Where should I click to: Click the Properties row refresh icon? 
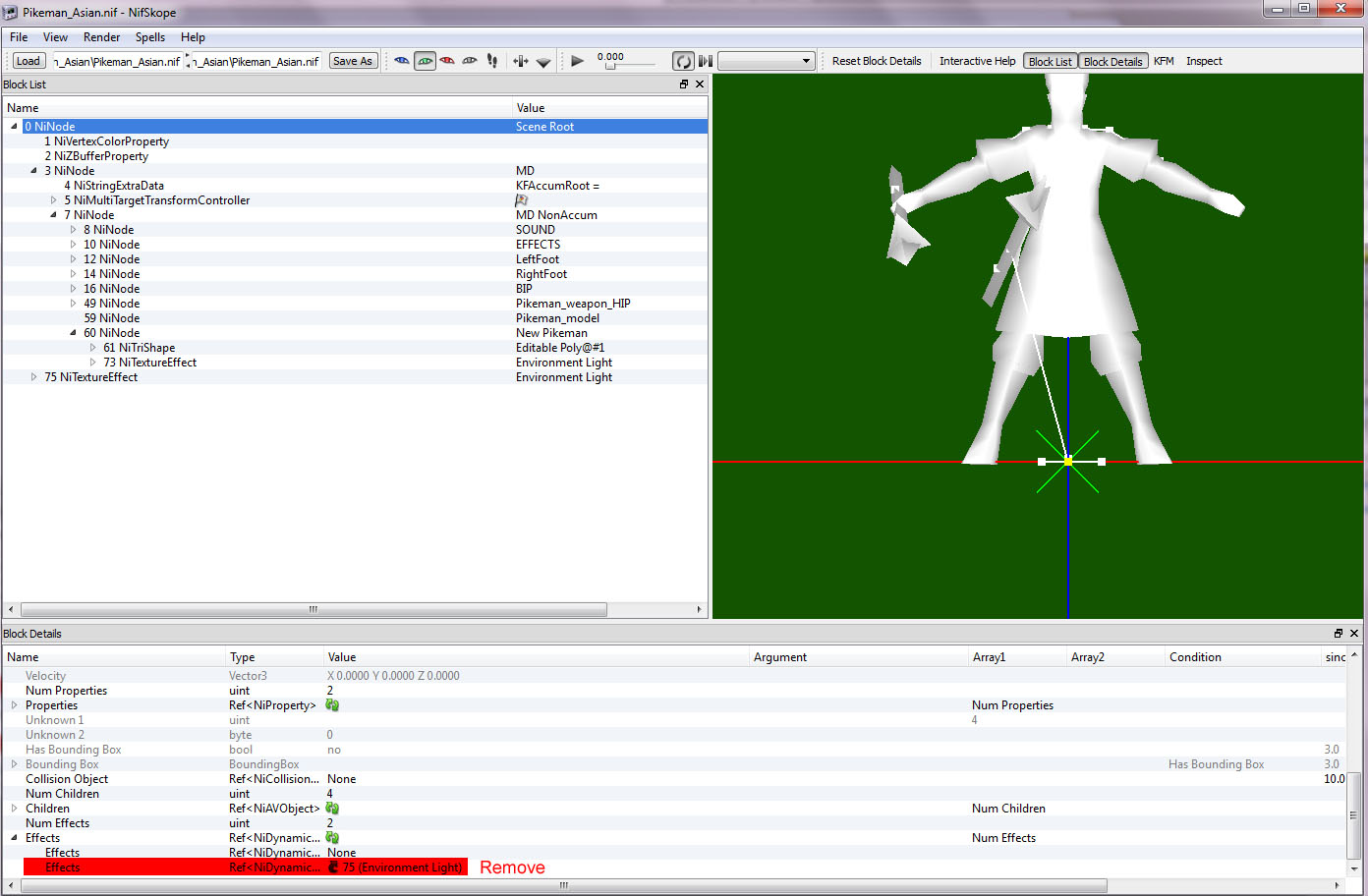coord(332,705)
